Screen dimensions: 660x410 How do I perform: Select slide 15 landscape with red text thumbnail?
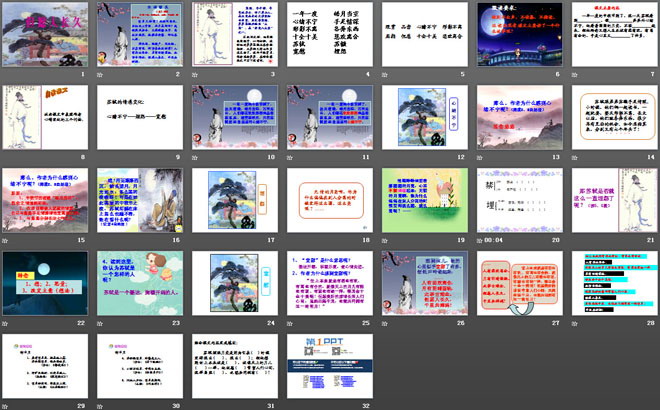tap(45, 200)
